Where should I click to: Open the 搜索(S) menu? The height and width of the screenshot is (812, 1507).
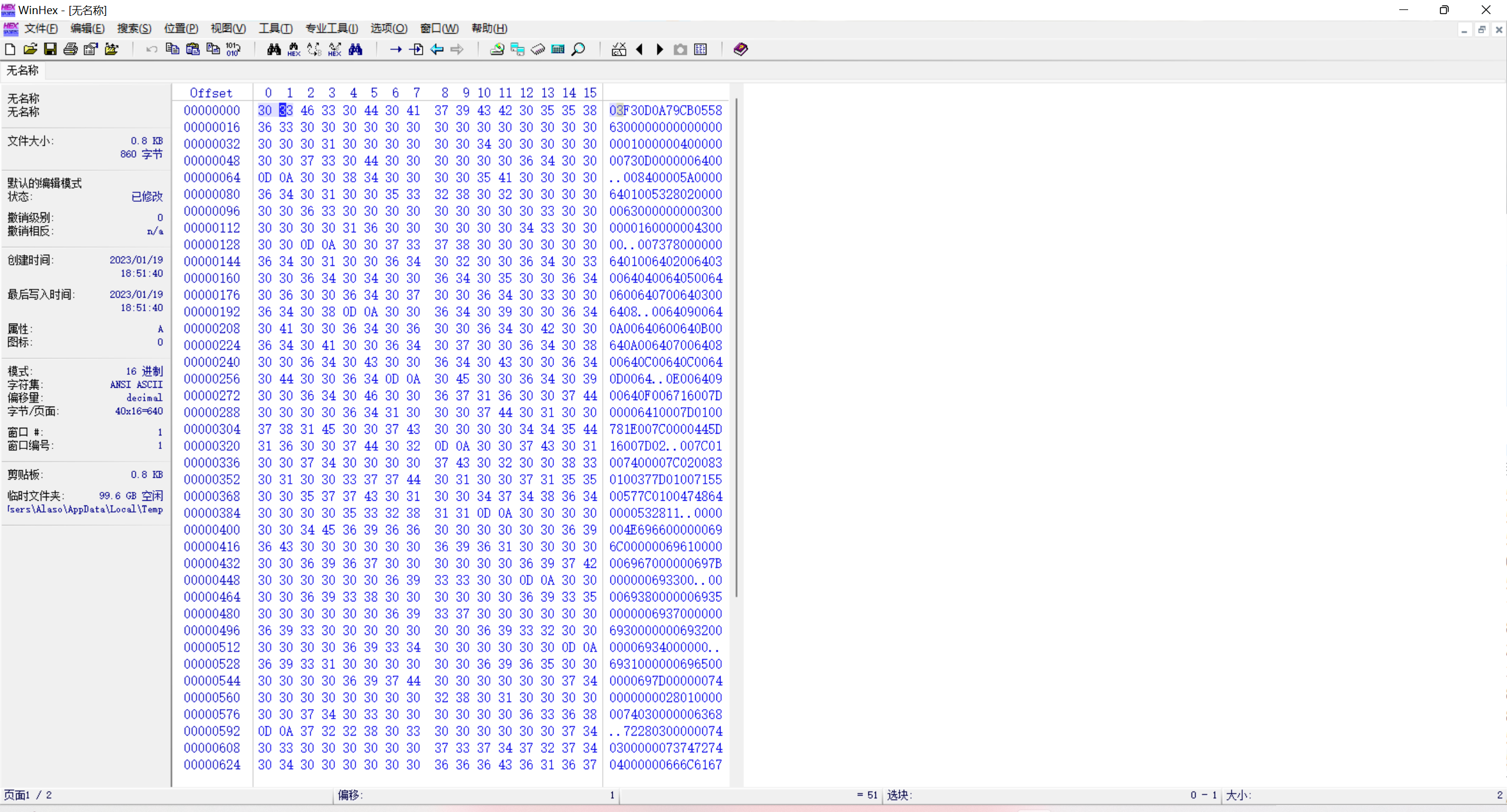(x=134, y=28)
